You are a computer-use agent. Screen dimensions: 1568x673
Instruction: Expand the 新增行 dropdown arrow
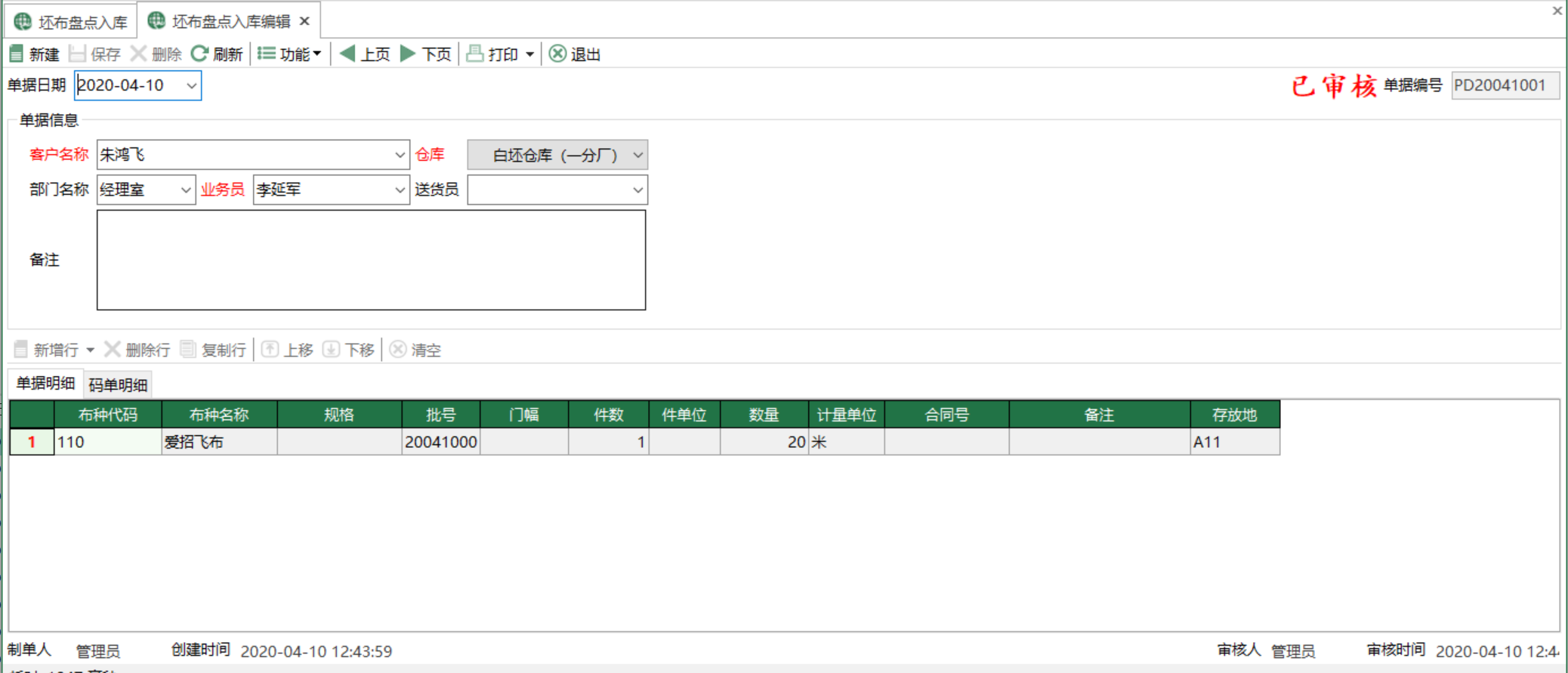(90, 350)
